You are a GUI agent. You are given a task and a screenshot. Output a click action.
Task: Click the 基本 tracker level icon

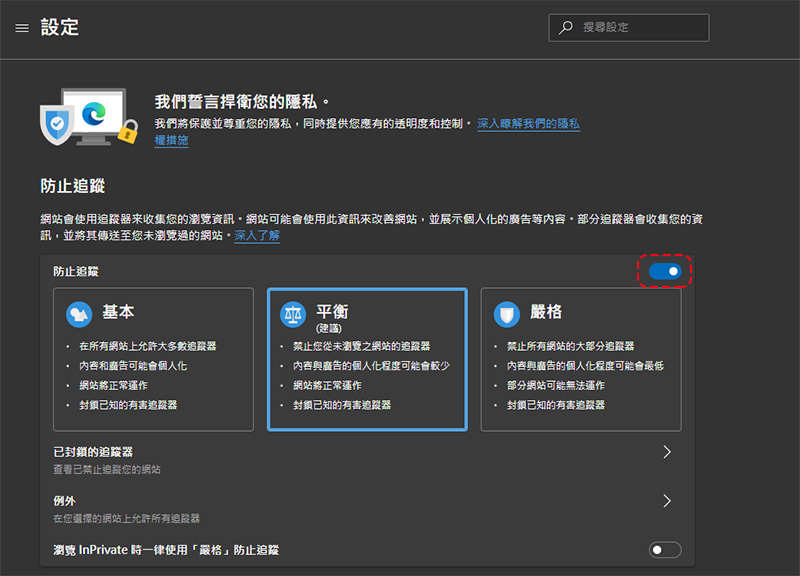[79, 313]
